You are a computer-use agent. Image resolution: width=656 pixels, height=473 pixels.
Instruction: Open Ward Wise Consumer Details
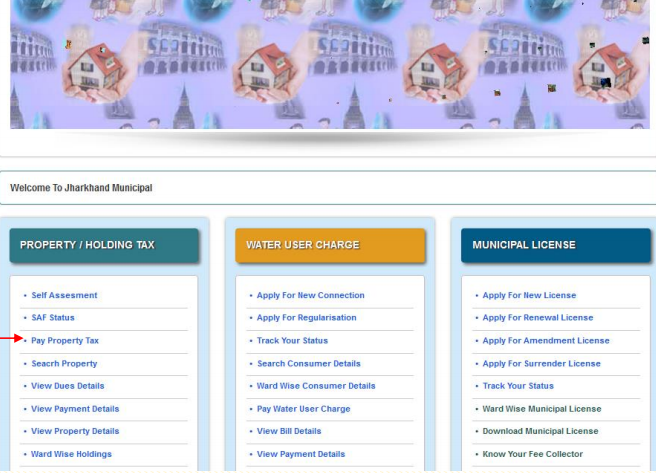[x=316, y=386]
